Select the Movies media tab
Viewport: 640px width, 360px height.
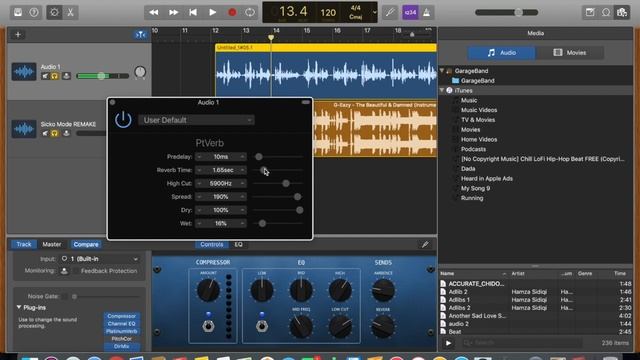(570, 53)
